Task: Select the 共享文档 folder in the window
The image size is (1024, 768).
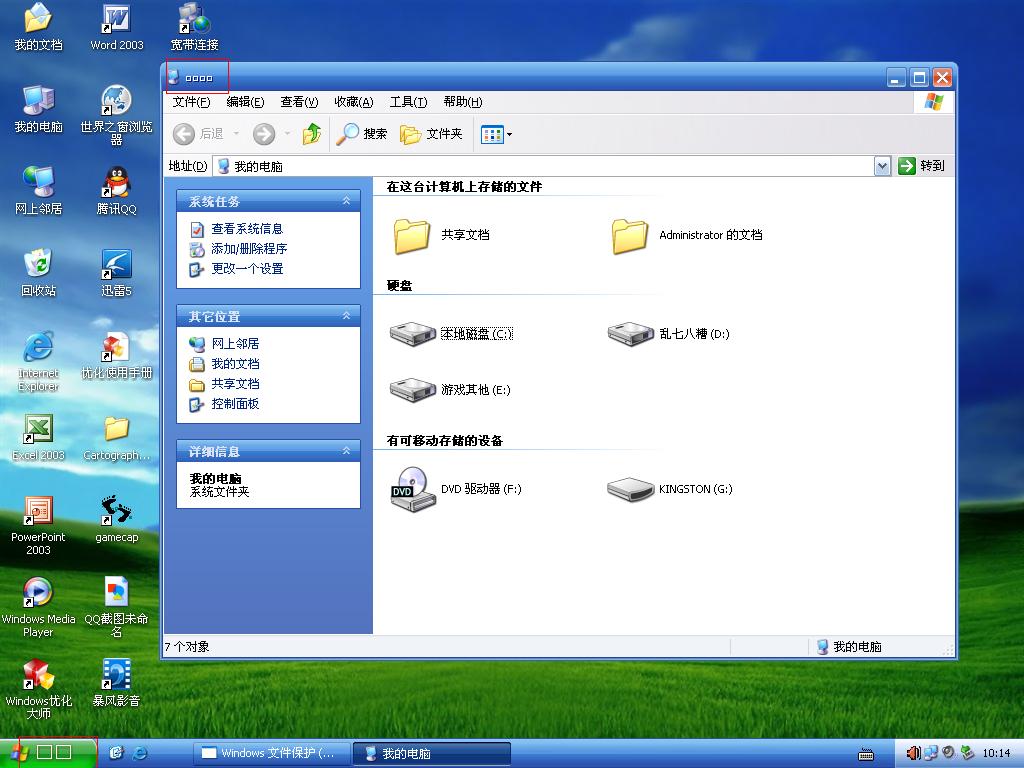Action: click(441, 235)
